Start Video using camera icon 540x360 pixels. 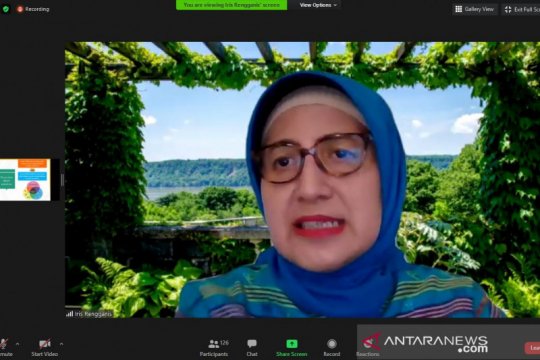[44, 347]
